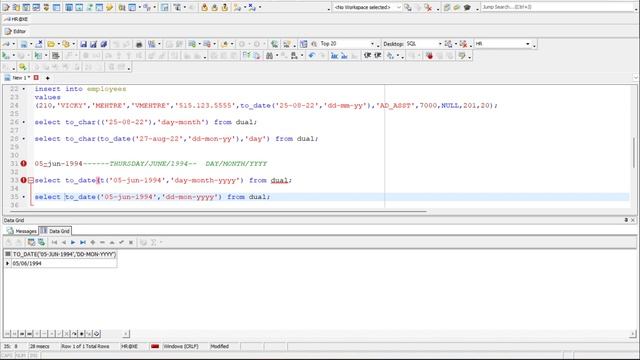Click the 'Modified' status bar entry

(220, 347)
